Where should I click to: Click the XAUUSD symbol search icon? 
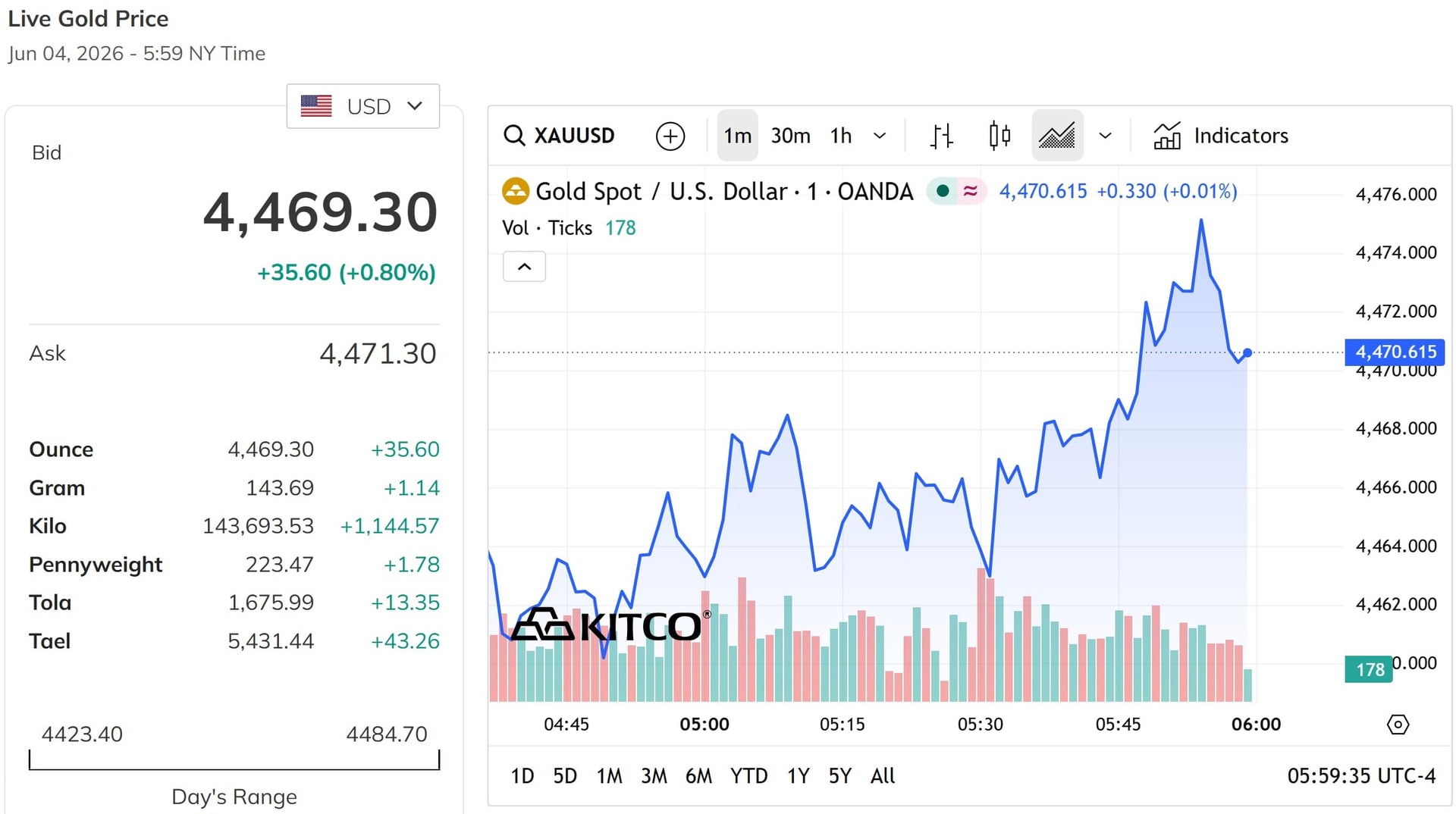514,136
